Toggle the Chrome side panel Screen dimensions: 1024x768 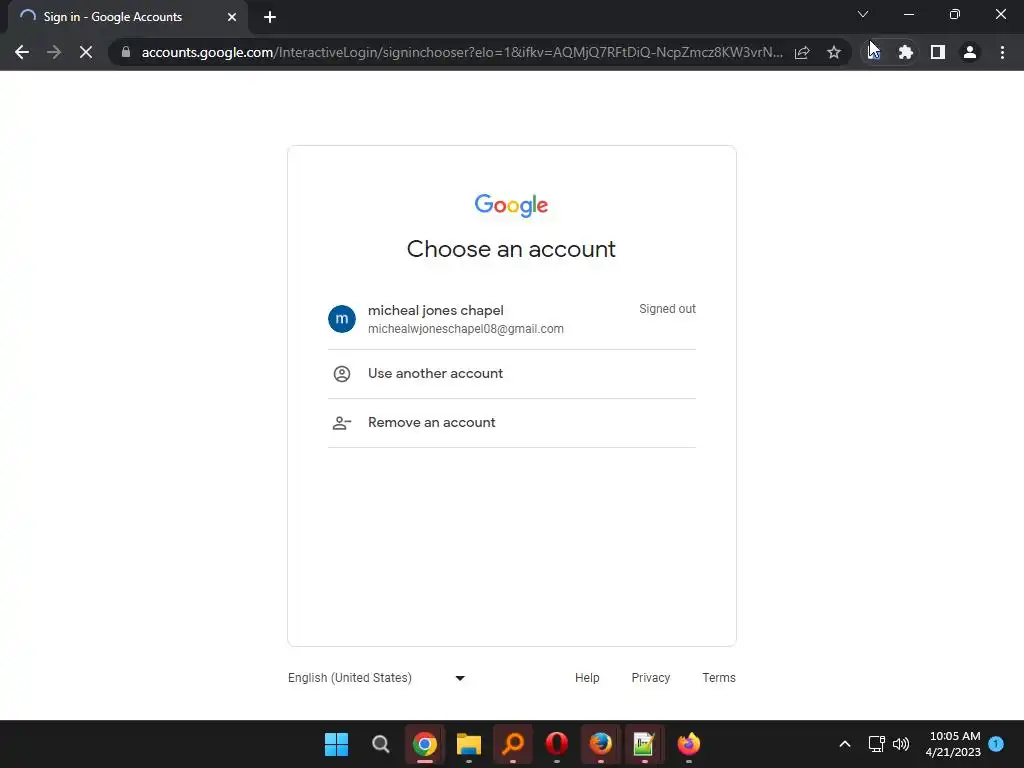[x=938, y=52]
